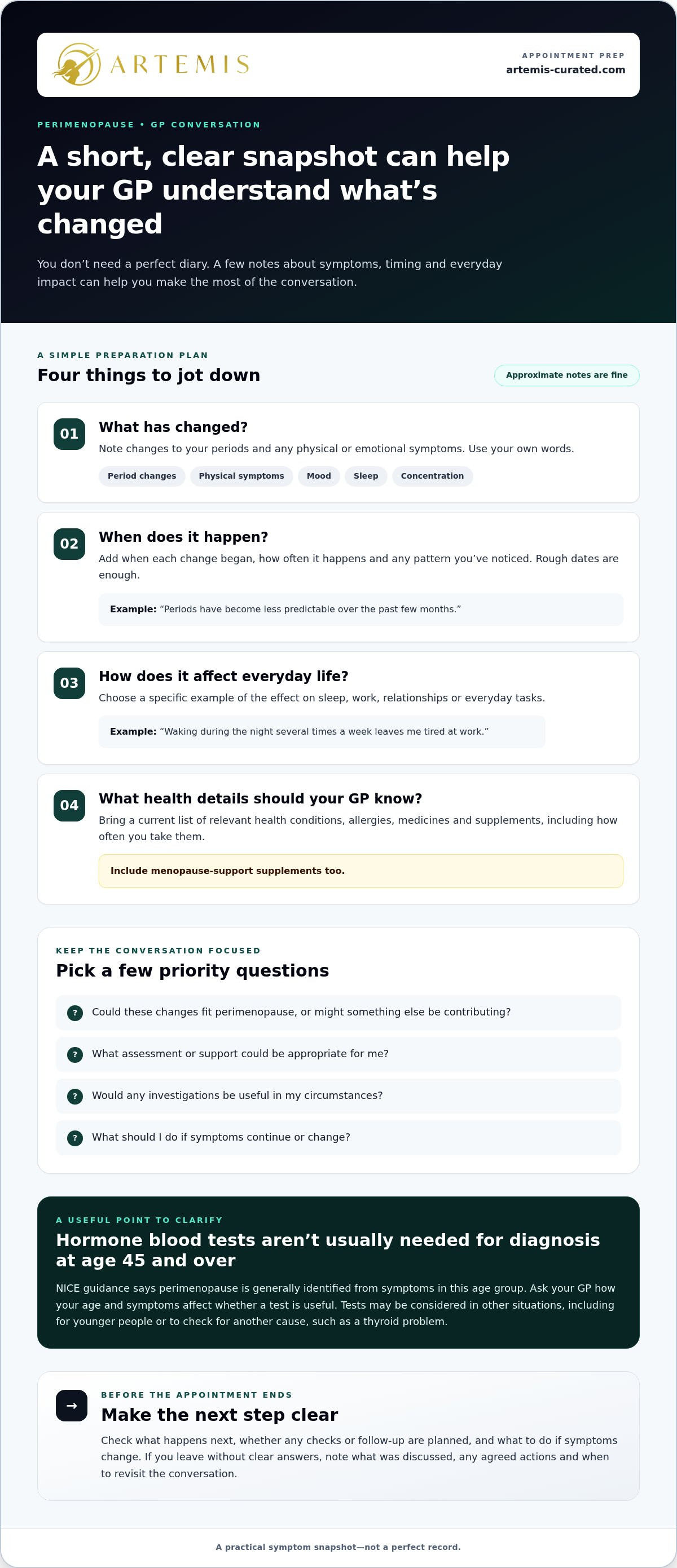This screenshot has height=1568, width=677.
Task: Select the 01 step number badge
Action: point(69,434)
